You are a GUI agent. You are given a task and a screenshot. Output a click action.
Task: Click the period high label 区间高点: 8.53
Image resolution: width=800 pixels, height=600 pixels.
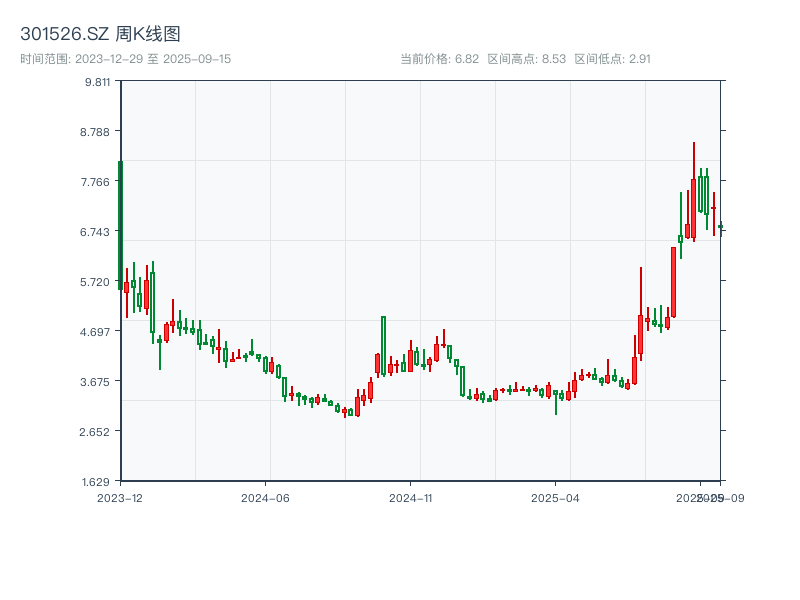pos(527,59)
